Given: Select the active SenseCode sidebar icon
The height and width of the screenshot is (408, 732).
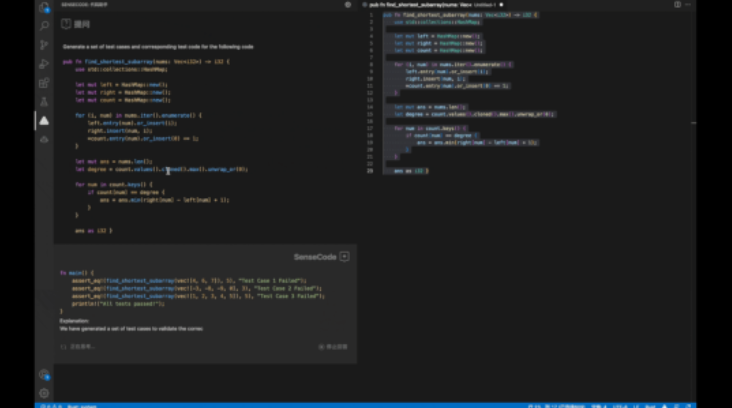Looking at the screenshot, I should click(x=43, y=120).
